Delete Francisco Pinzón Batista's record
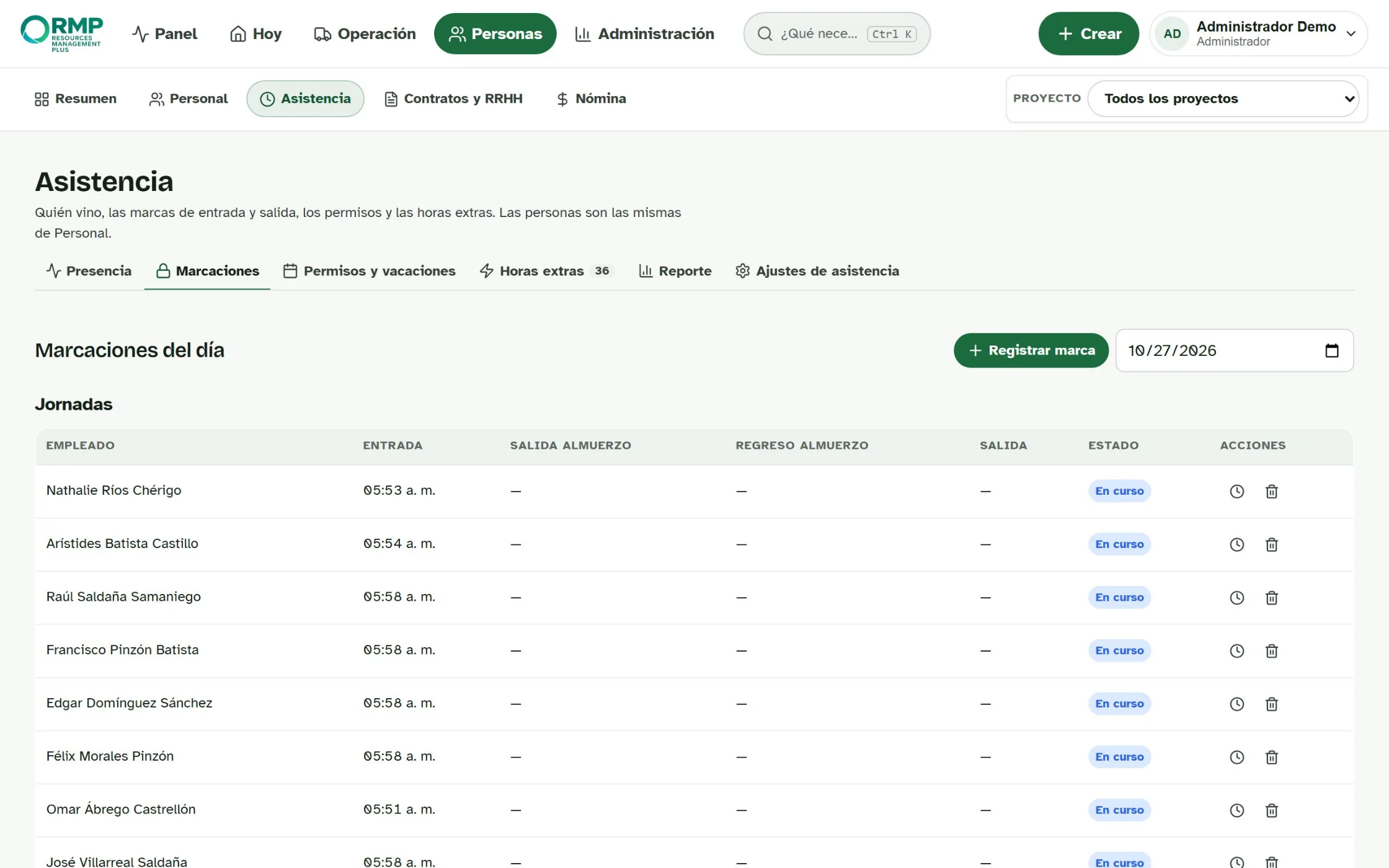 coord(1271,650)
